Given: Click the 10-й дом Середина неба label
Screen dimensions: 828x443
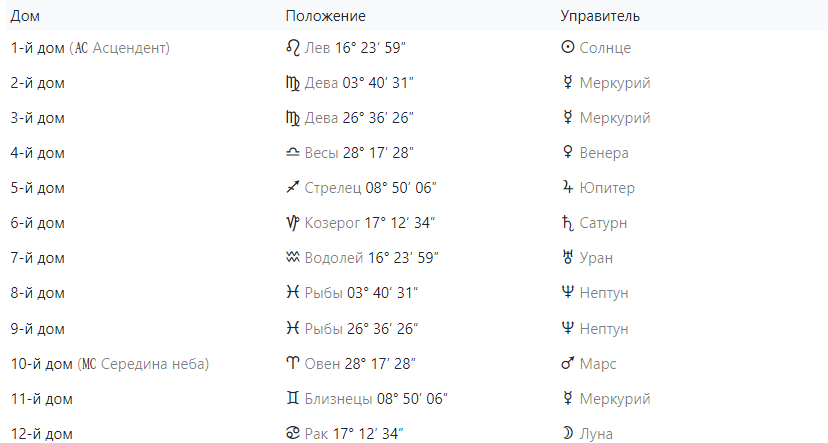Looking at the screenshot, I should click(x=110, y=364).
